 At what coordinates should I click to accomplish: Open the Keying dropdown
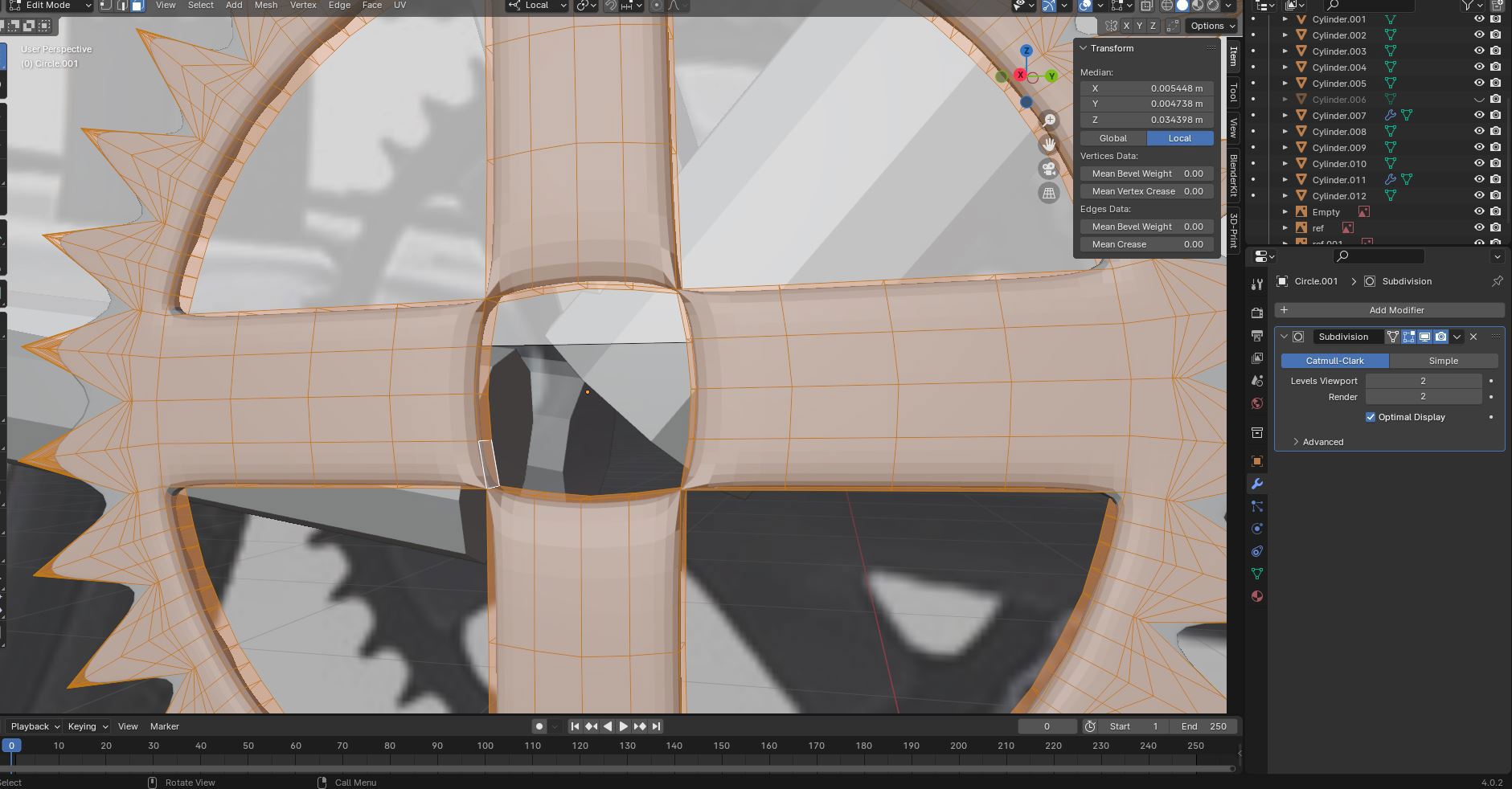(87, 726)
